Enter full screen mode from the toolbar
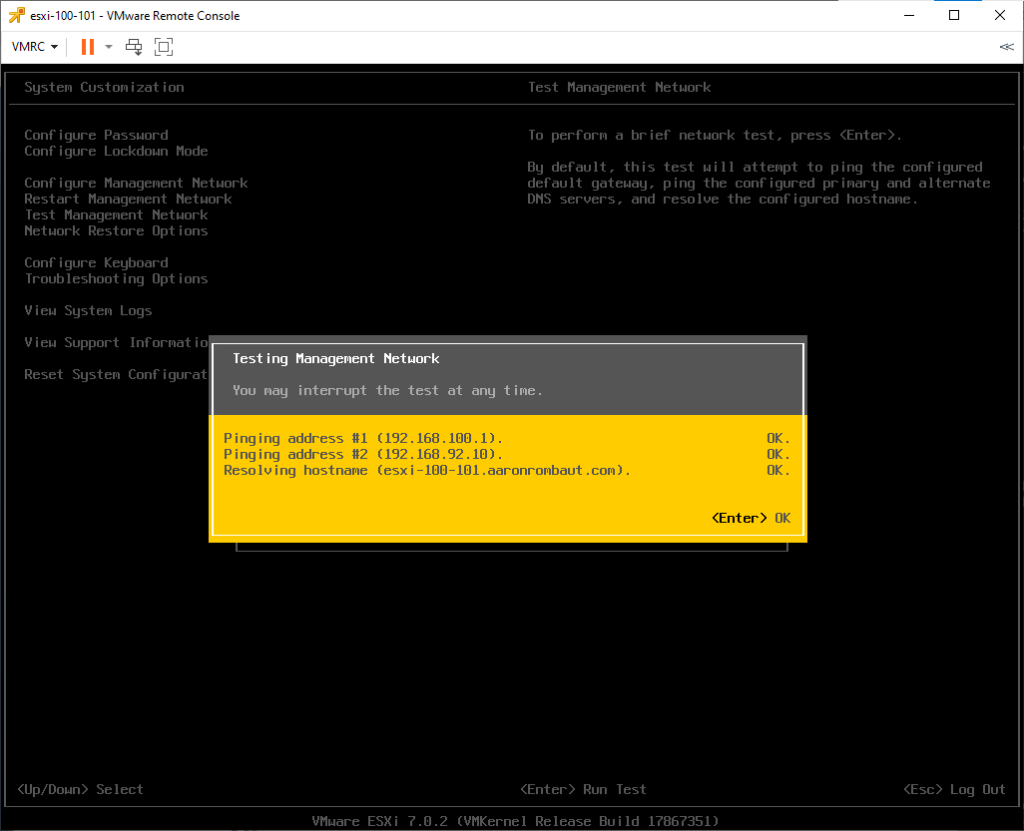This screenshot has height=831, width=1024. (164, 47)
